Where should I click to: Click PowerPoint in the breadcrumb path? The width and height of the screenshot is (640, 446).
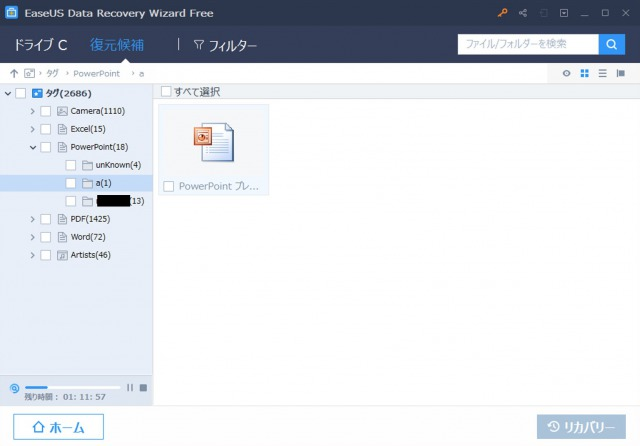tap(96, 73)
